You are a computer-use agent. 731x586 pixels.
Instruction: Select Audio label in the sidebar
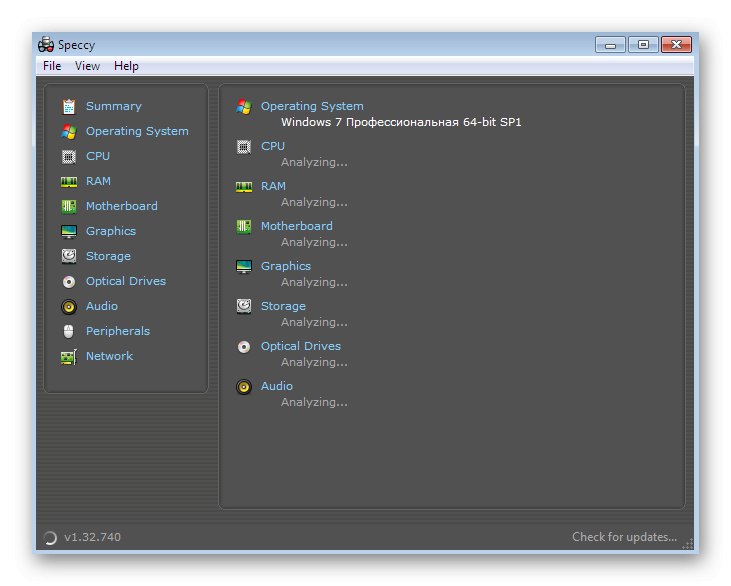(x=102, y=306)
